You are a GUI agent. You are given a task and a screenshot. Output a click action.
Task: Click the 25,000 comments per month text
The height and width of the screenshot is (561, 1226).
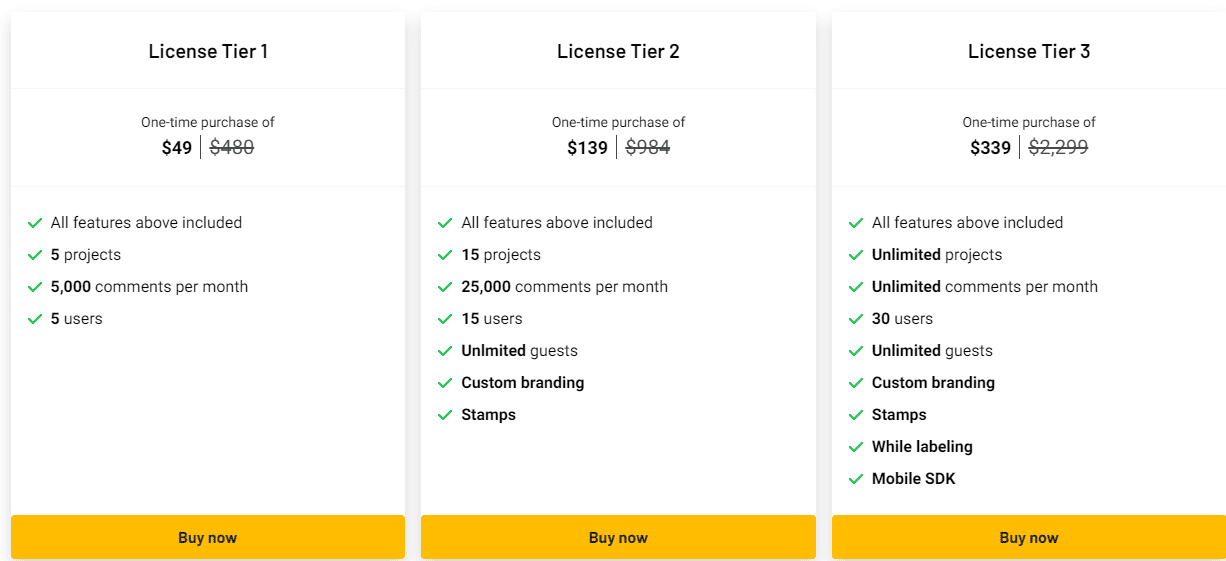[x=564, y=287]
